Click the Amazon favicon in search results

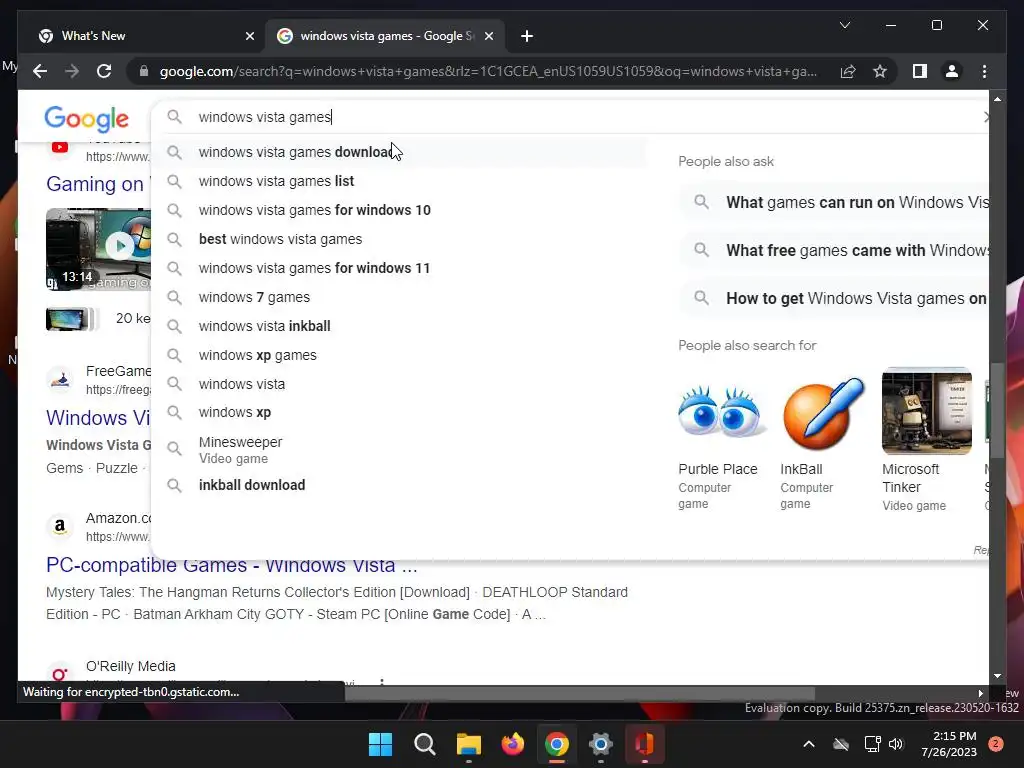60,526
